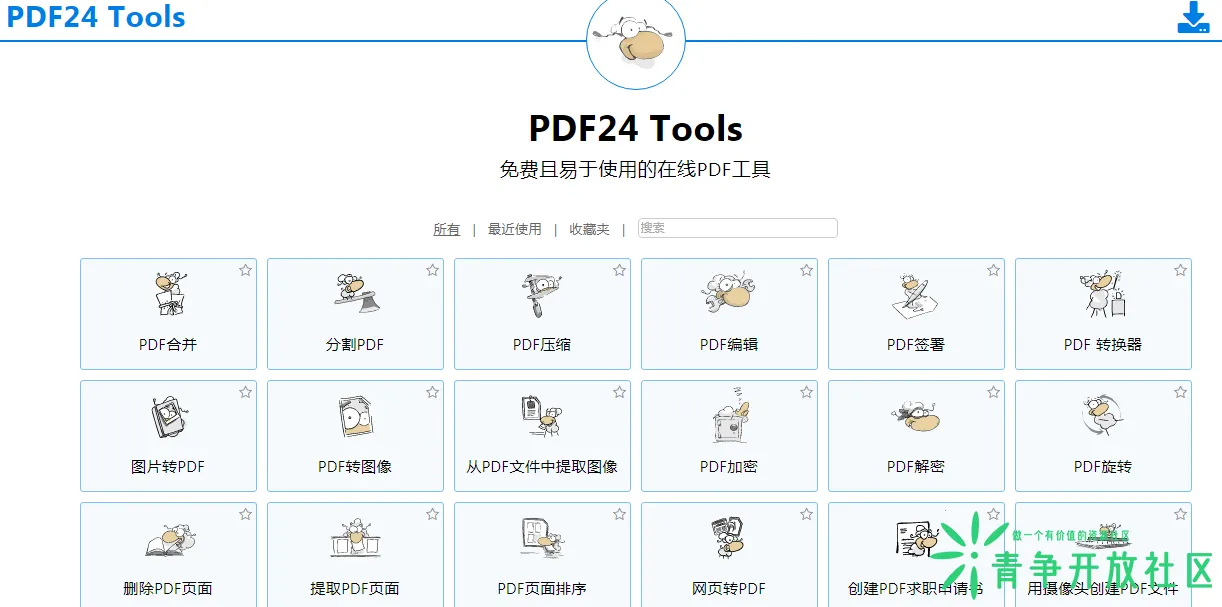Open the 分割PDF axe icon
This screenshot has width=1222, height=607.
tap(355, 293)
